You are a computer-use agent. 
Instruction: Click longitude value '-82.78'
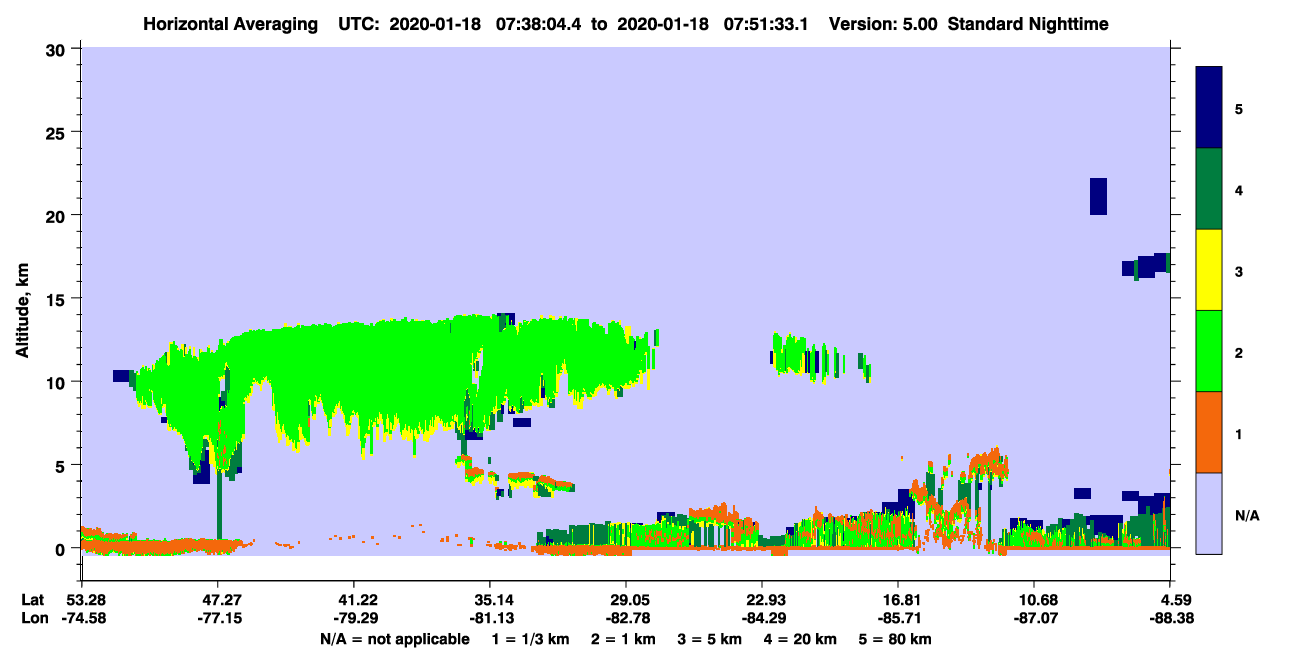(x=626, y=619)
